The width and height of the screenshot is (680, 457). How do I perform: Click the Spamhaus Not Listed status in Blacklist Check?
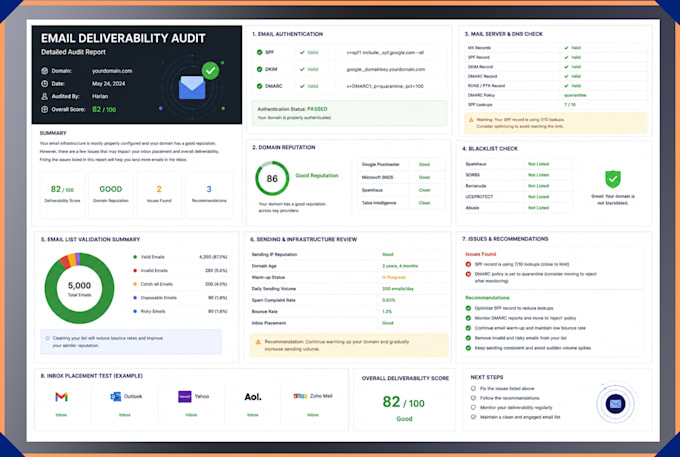538,164
